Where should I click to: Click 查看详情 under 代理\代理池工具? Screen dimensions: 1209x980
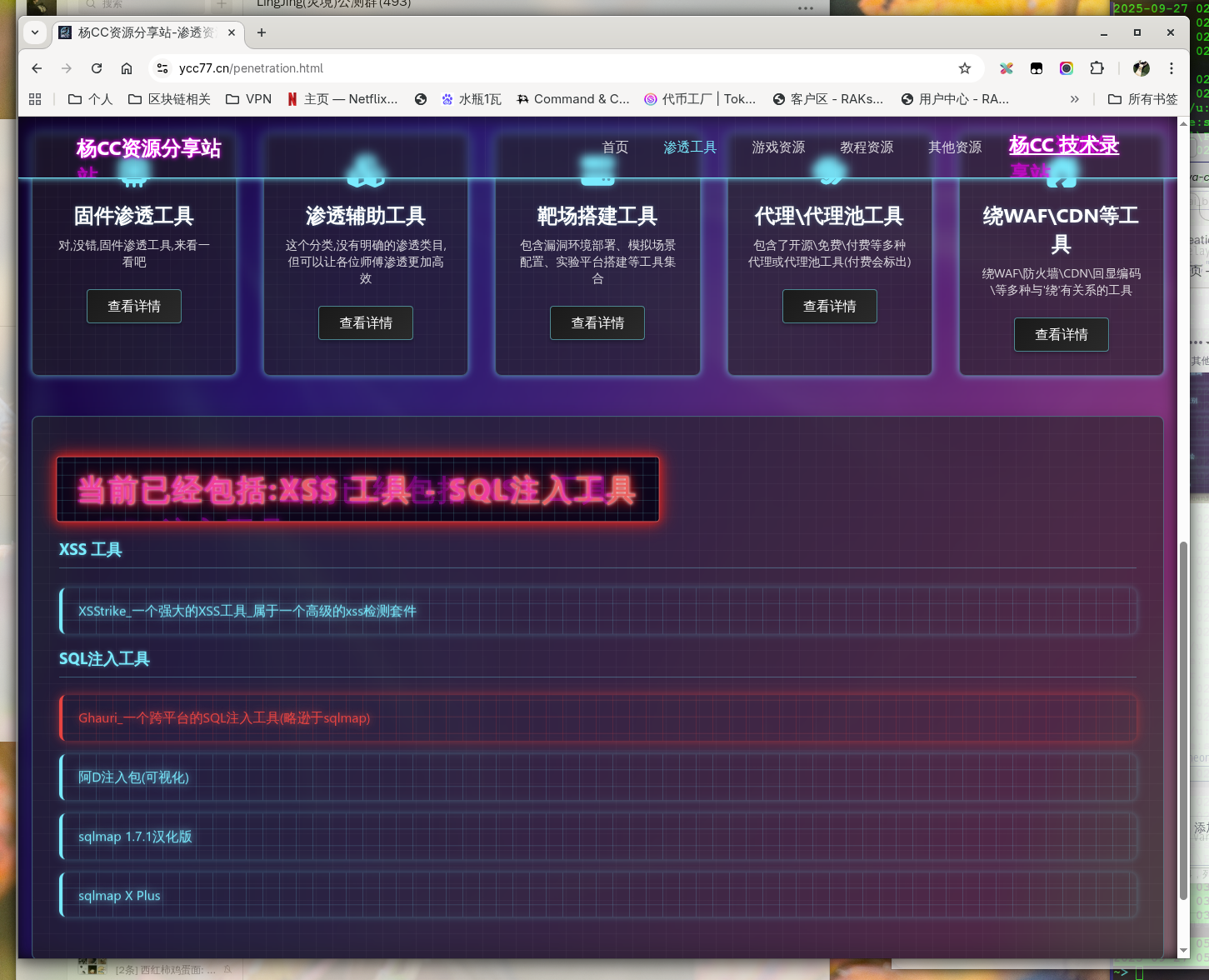point(830,307)
